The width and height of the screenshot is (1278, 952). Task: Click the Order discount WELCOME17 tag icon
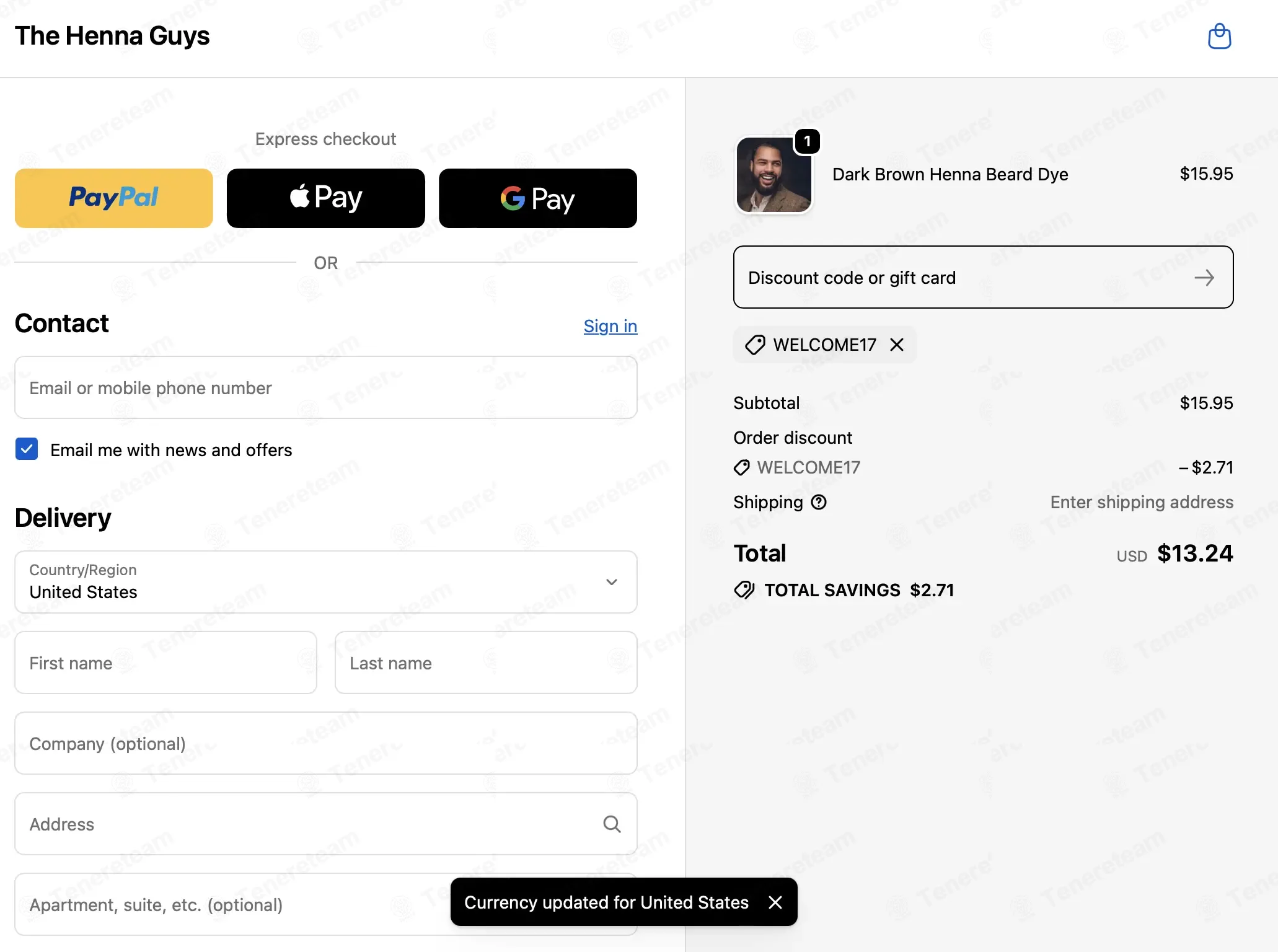pos(742,467)
